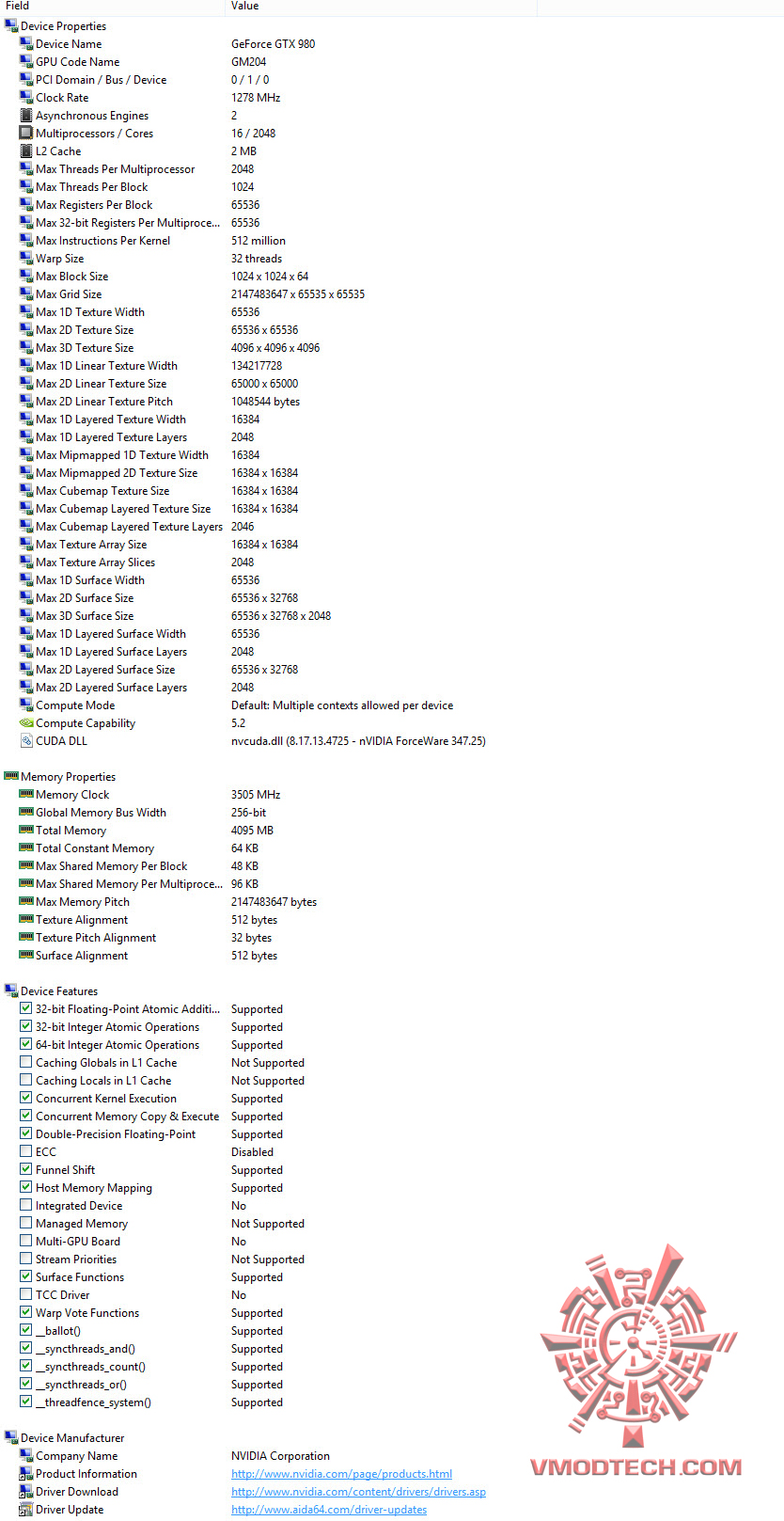
Task: Select the Device Properties group row
Action: tap(63, 26)
